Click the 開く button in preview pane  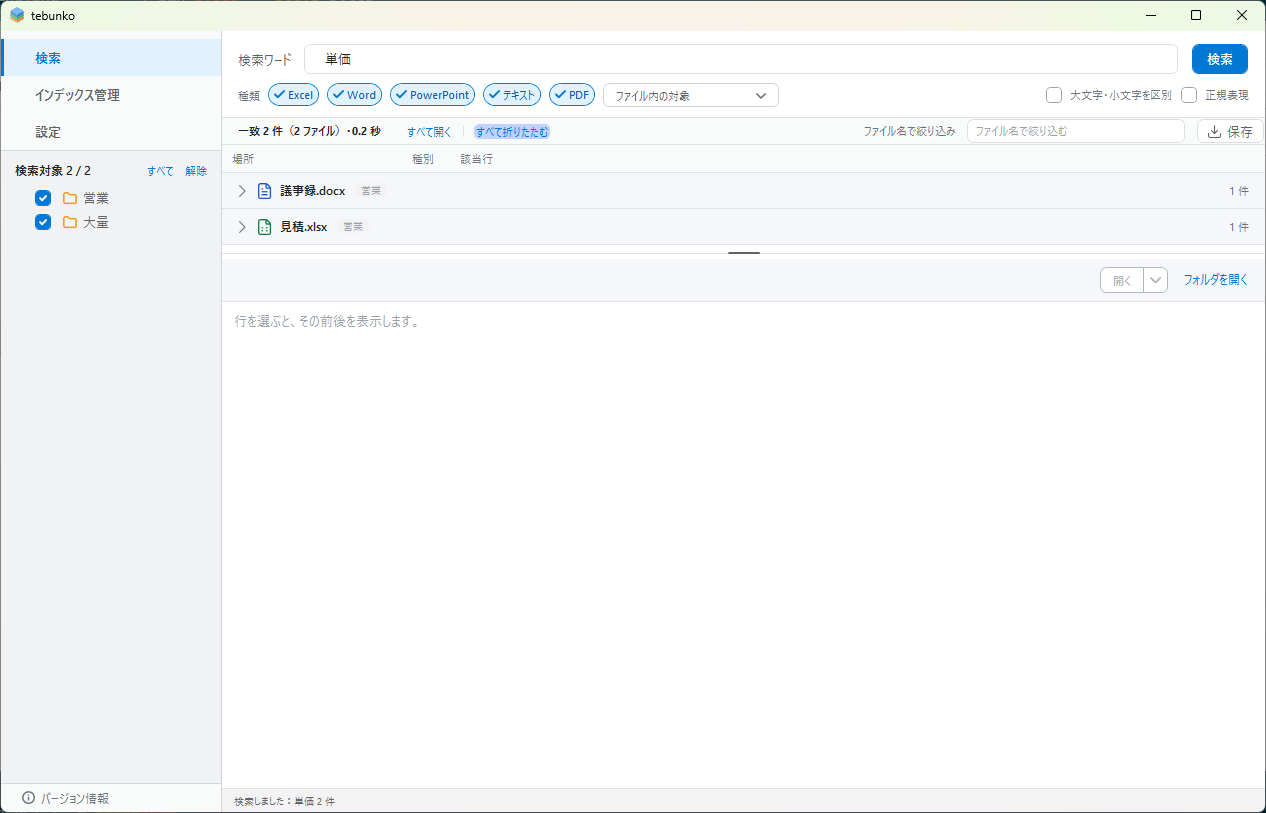(x=1122, y=280)
